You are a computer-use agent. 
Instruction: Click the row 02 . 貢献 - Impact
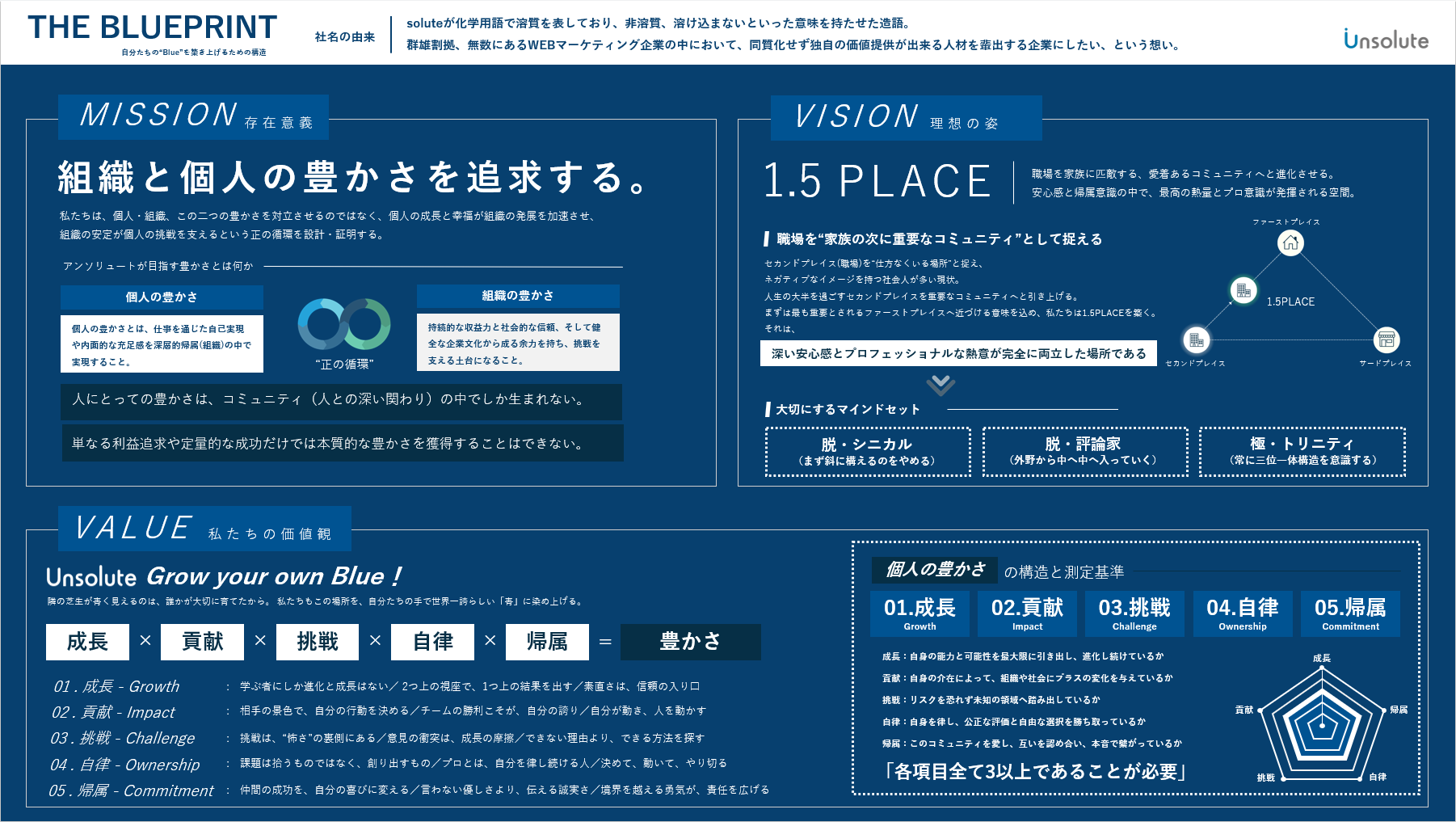[x=379, y=712]
